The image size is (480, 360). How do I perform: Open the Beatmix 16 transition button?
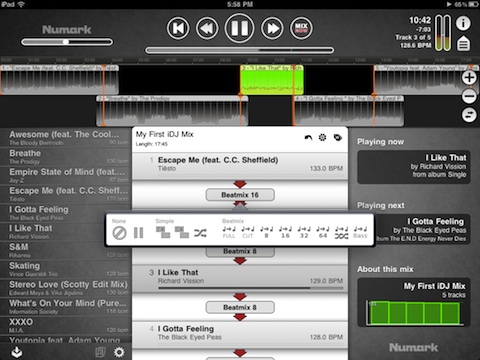pos(240,195)
